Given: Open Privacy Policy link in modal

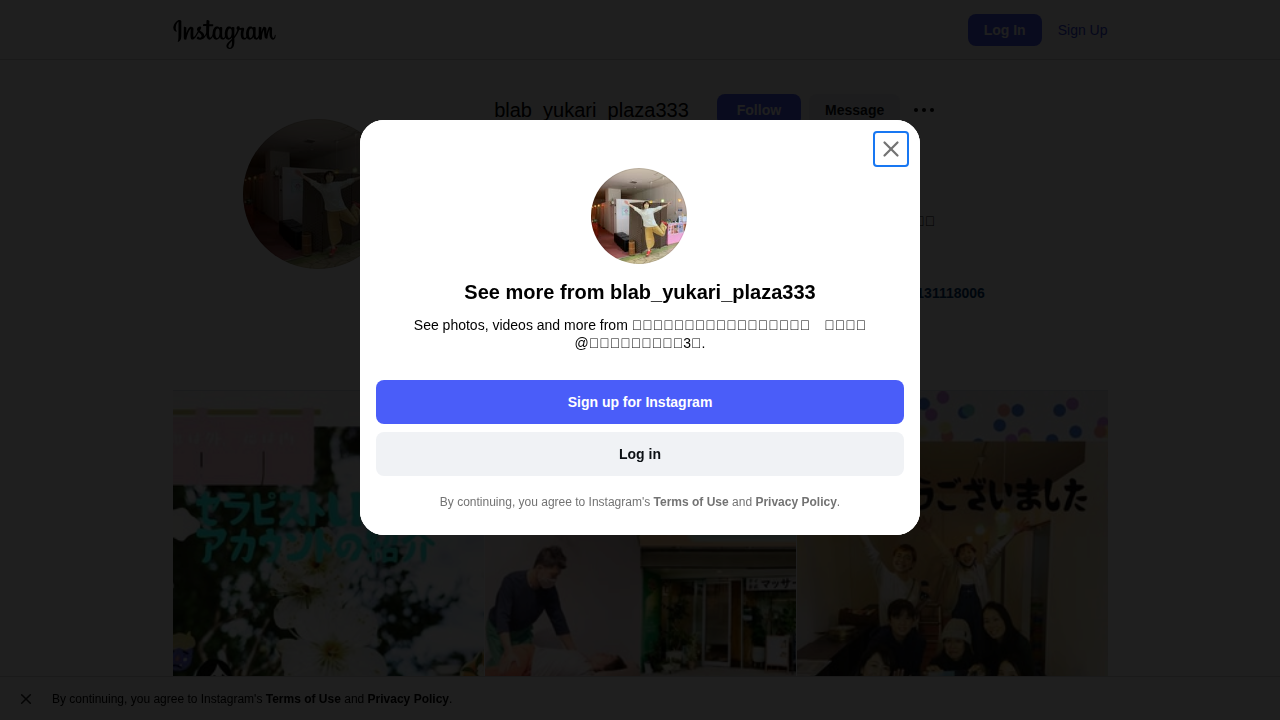Looking at the screenshot, I should click(796, 502).
